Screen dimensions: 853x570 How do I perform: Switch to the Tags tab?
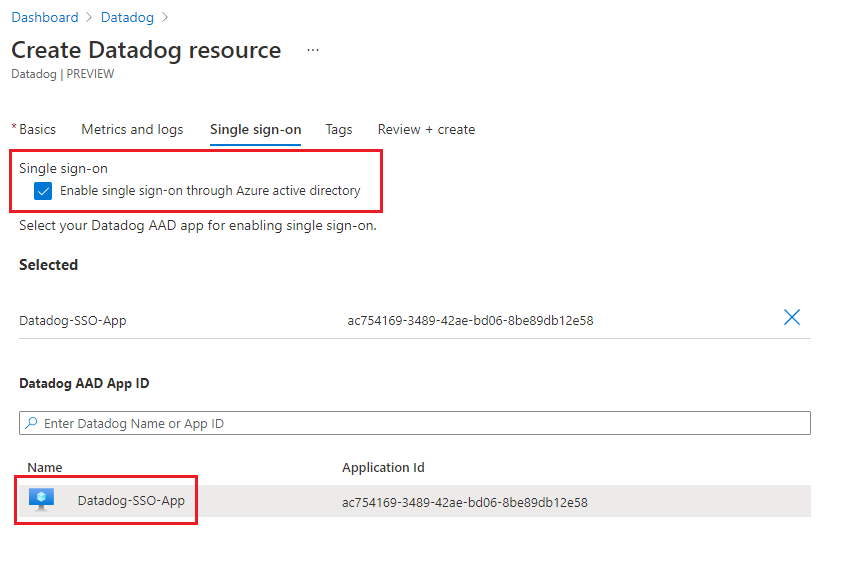point(339,129)
